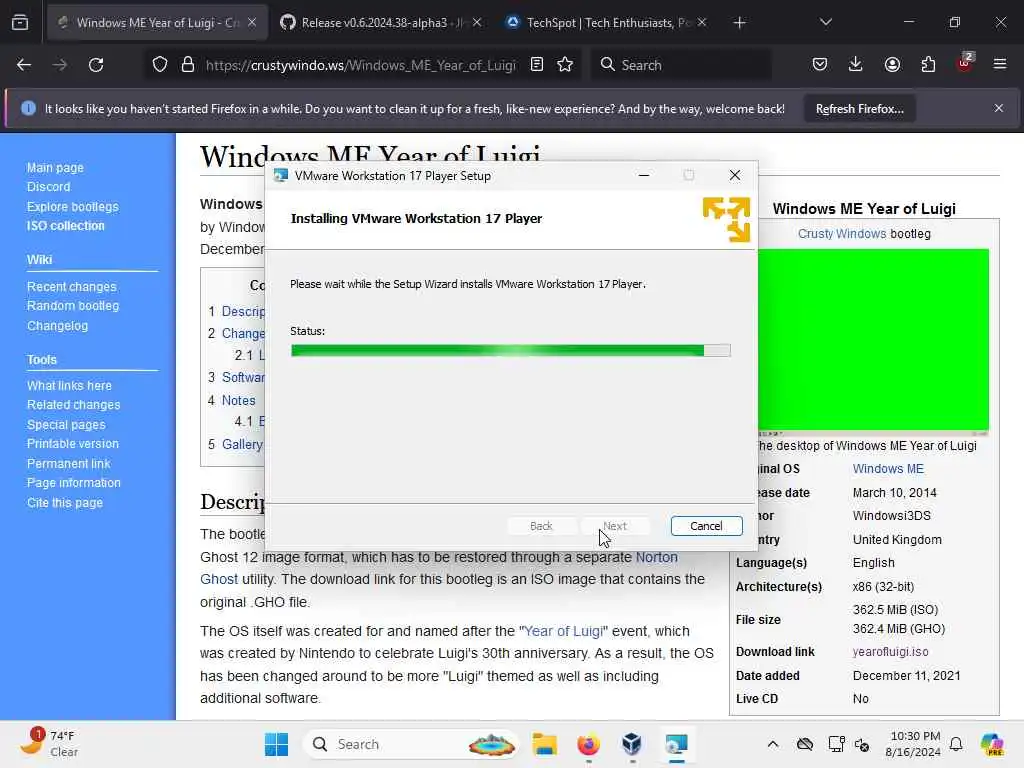Open Printable version link
Screen dimensions: 1024x768
(73, 443)
